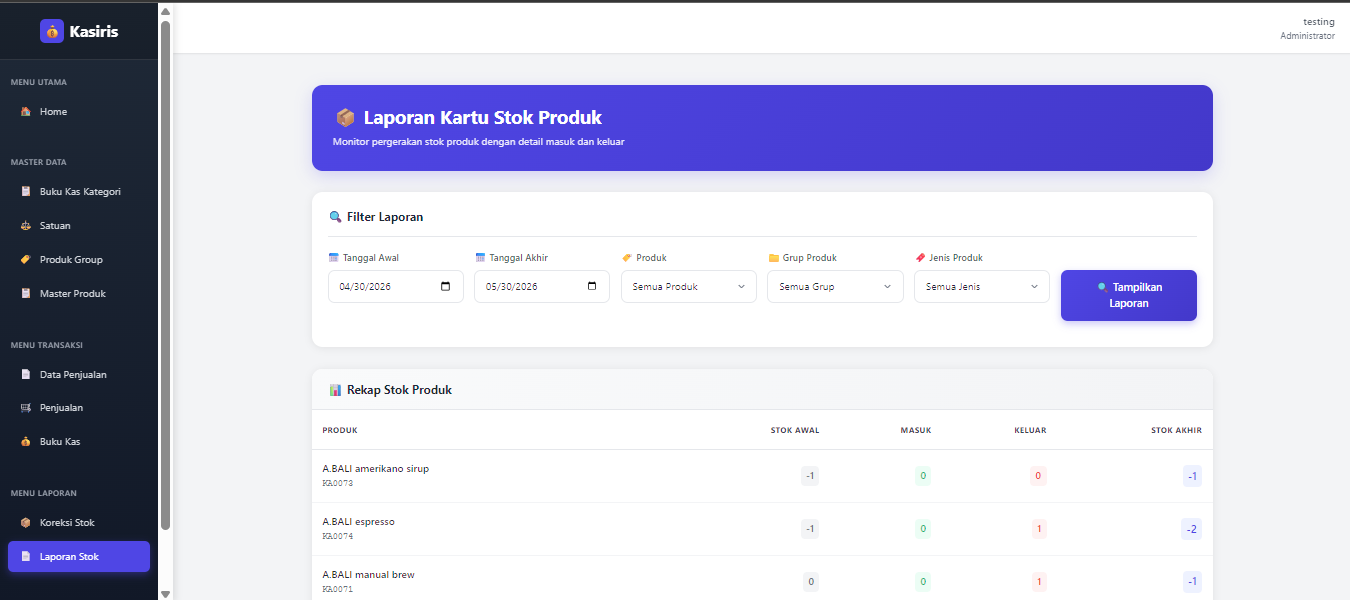Image resolution: width=1350 pixels, height=600 pixels.
Task: Open Produk Group menu item
Action: coord(79,260)
